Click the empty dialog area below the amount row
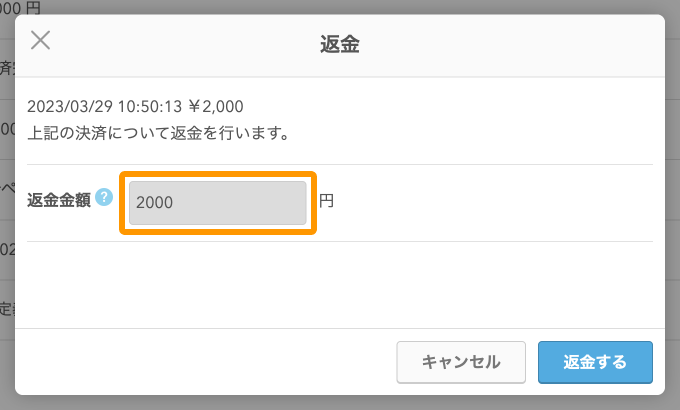This screenshot has height=410, width=680. (340, 283)
